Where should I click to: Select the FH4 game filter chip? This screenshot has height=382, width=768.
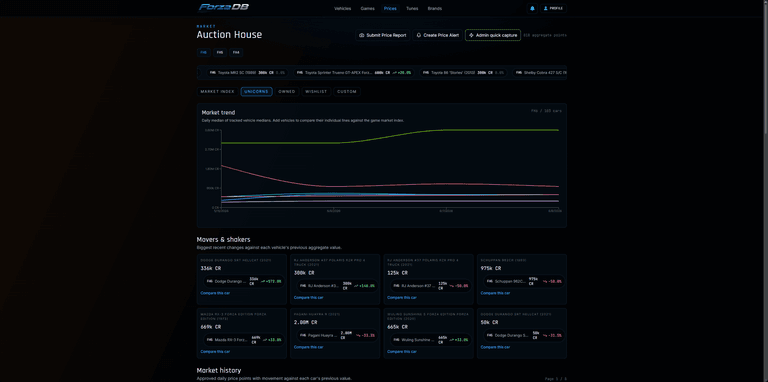tap(236, 52)
